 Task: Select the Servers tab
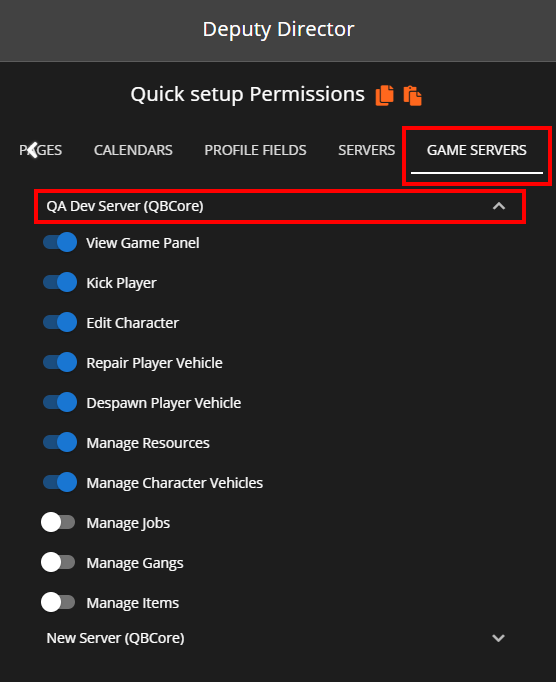pos(367,150)
